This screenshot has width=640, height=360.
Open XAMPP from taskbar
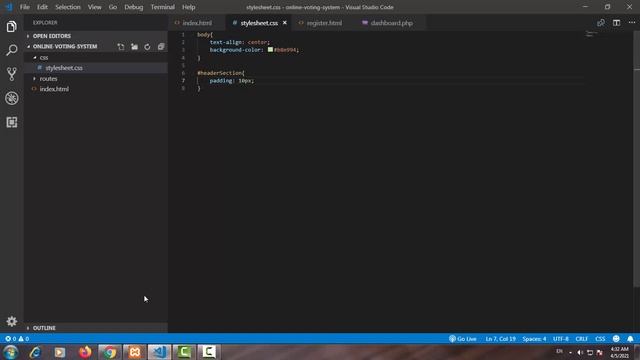(134, 352)
